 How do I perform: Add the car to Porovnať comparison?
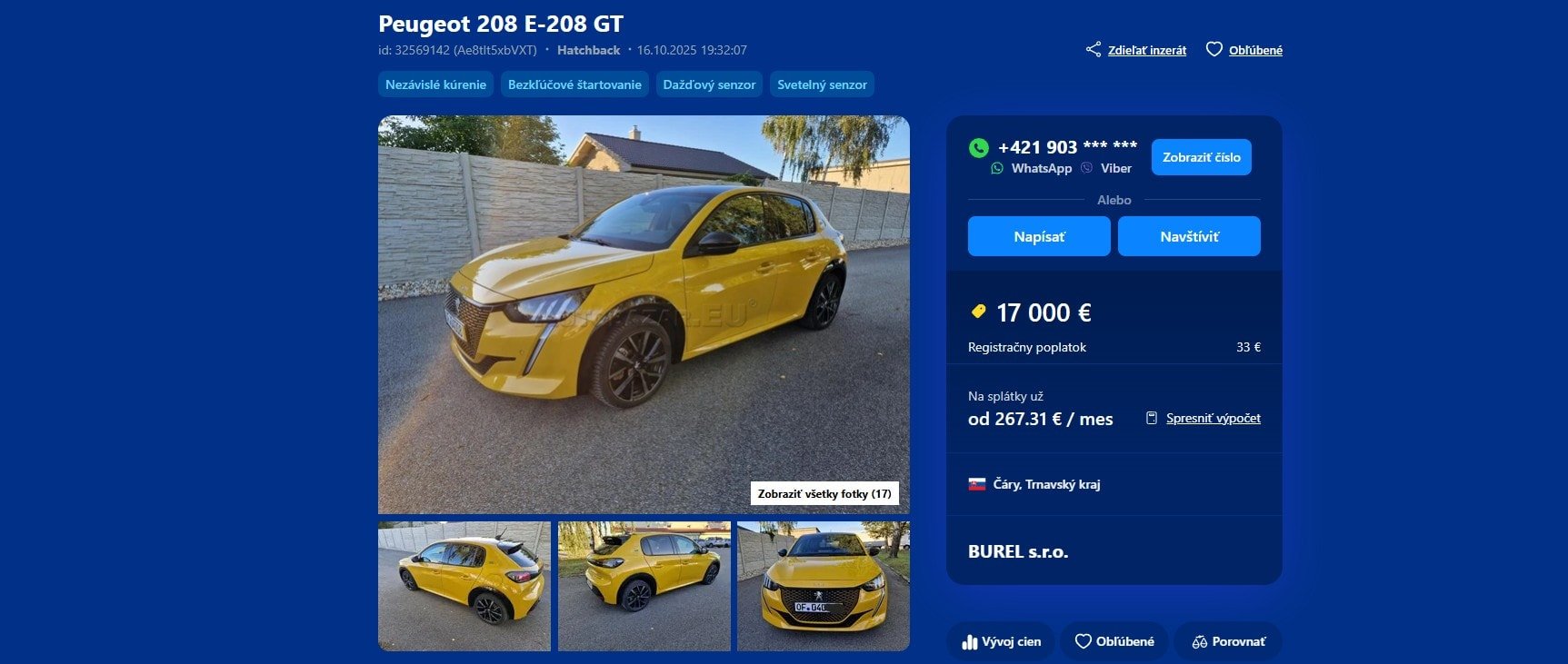point(1228,641)
